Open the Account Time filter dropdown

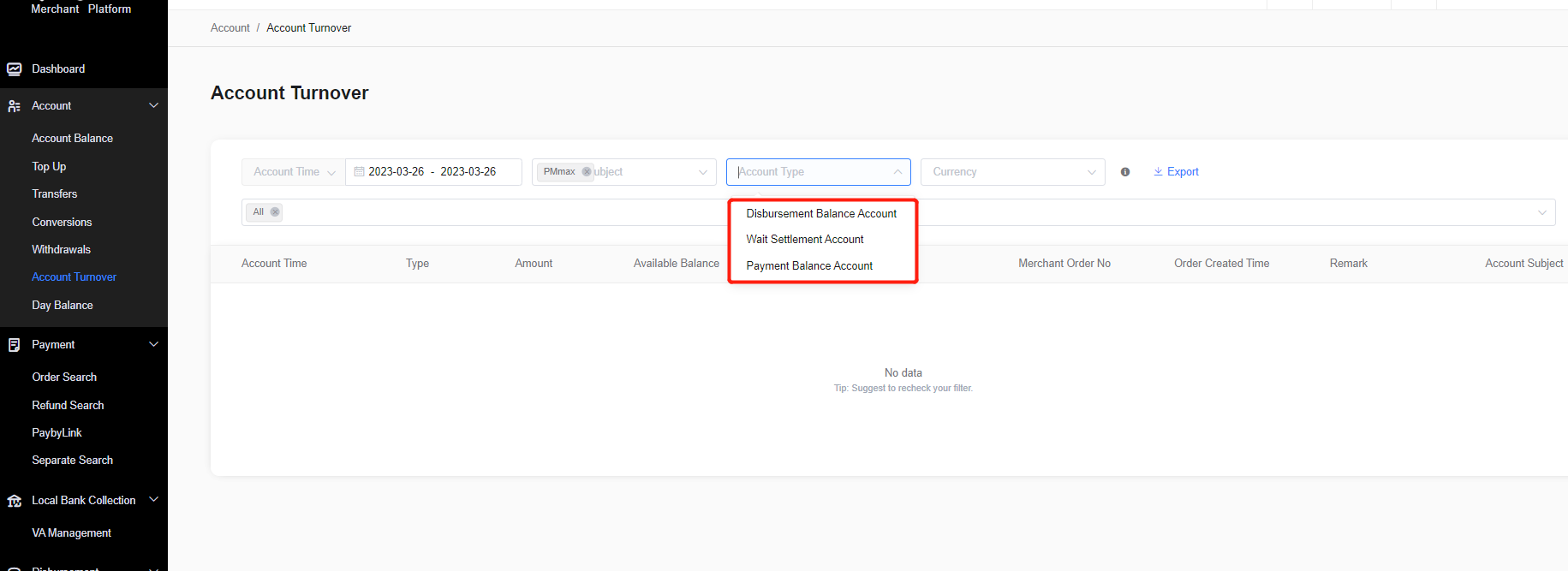(x=294, y=172)
